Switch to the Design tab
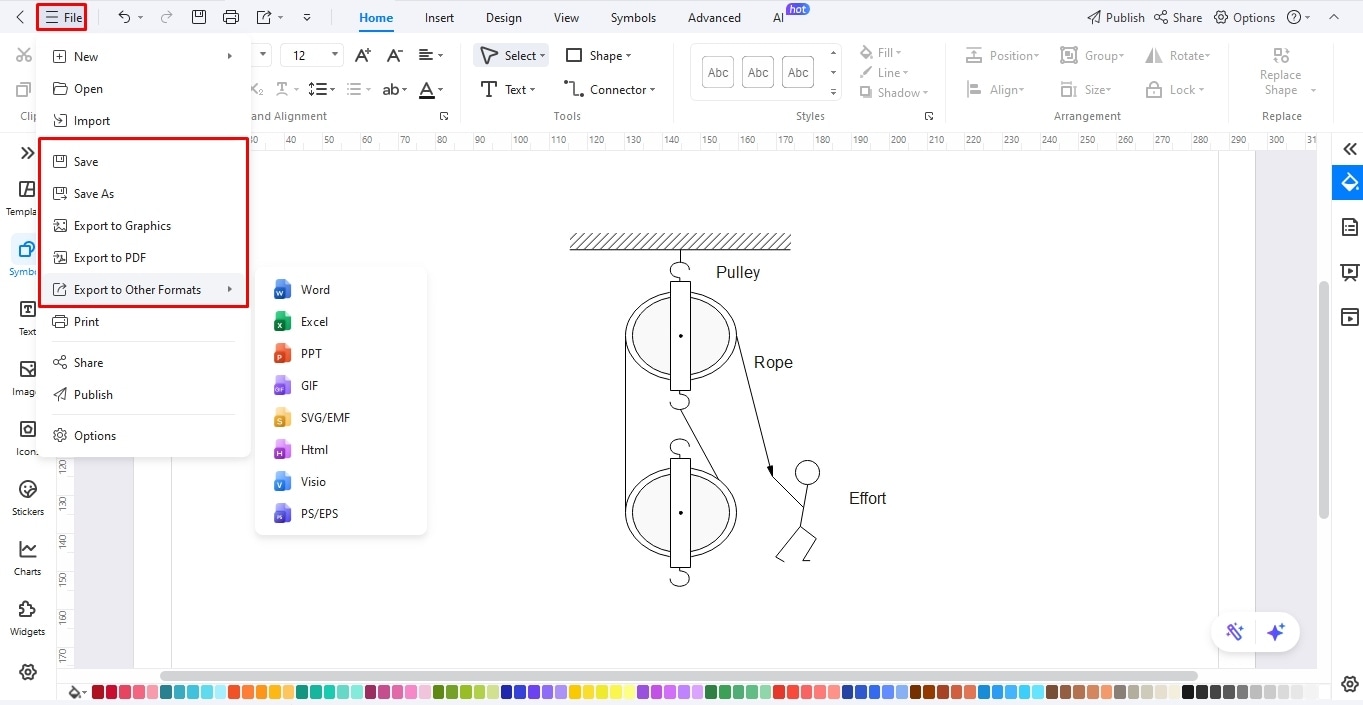Image resolution: width=1363 pixels, height=705 pixels. (503, 17)
